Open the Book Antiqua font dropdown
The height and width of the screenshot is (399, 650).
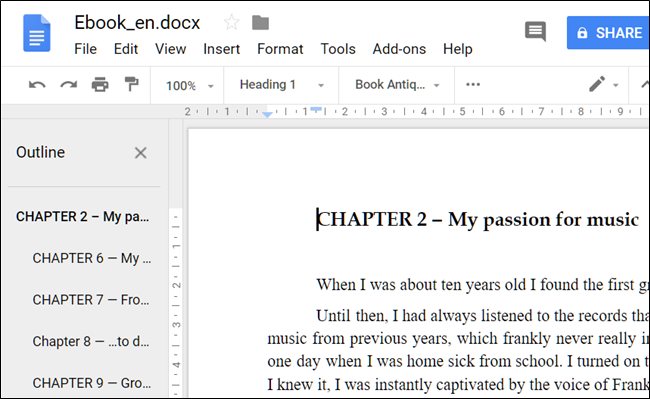(397, 85)
